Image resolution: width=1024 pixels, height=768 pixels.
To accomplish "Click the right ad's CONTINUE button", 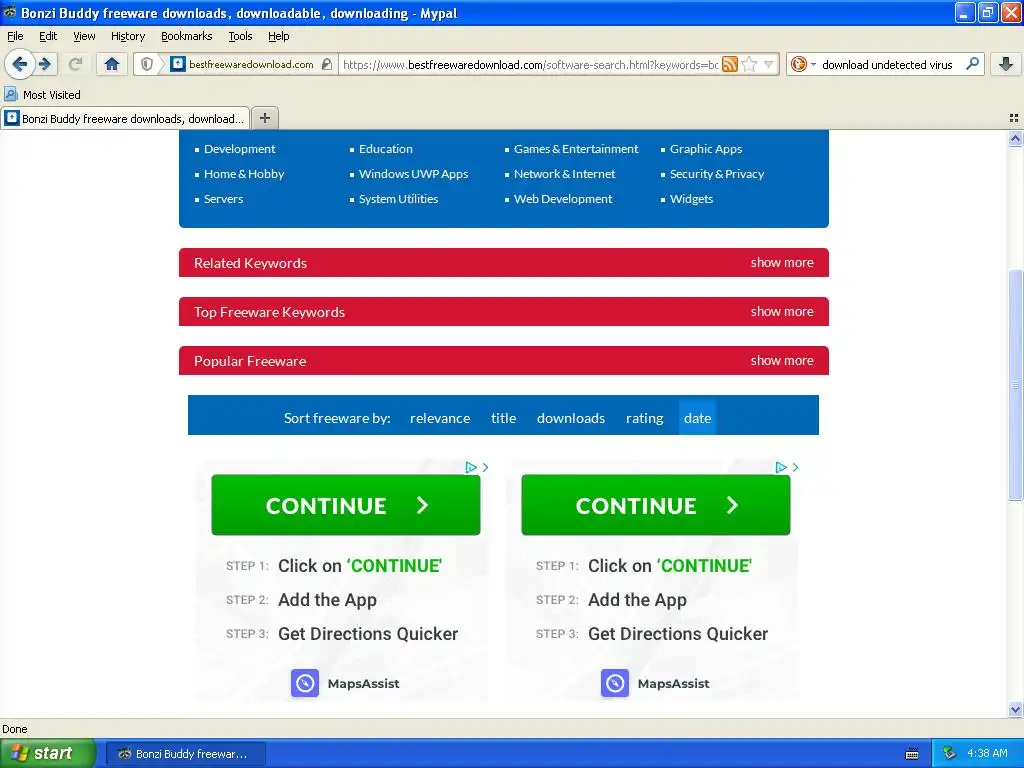I will (656, 505).
